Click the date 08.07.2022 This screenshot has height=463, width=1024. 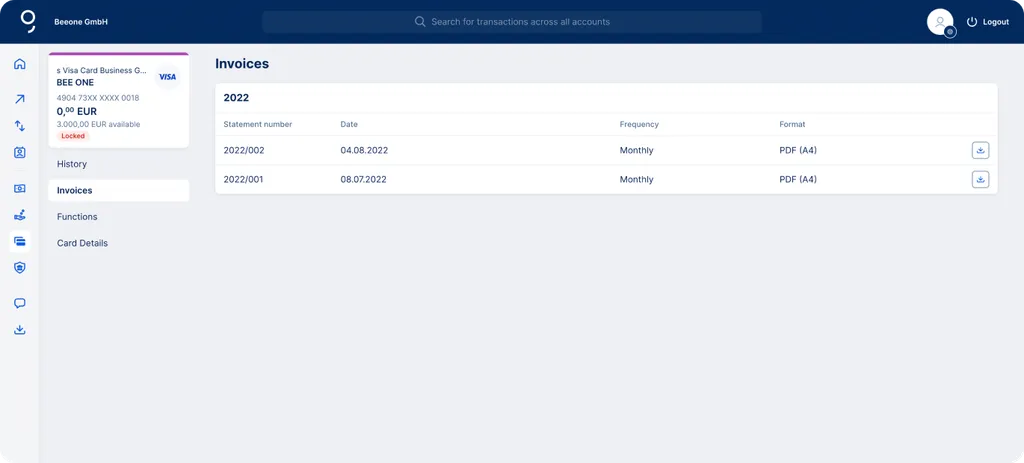pos(363,179)
